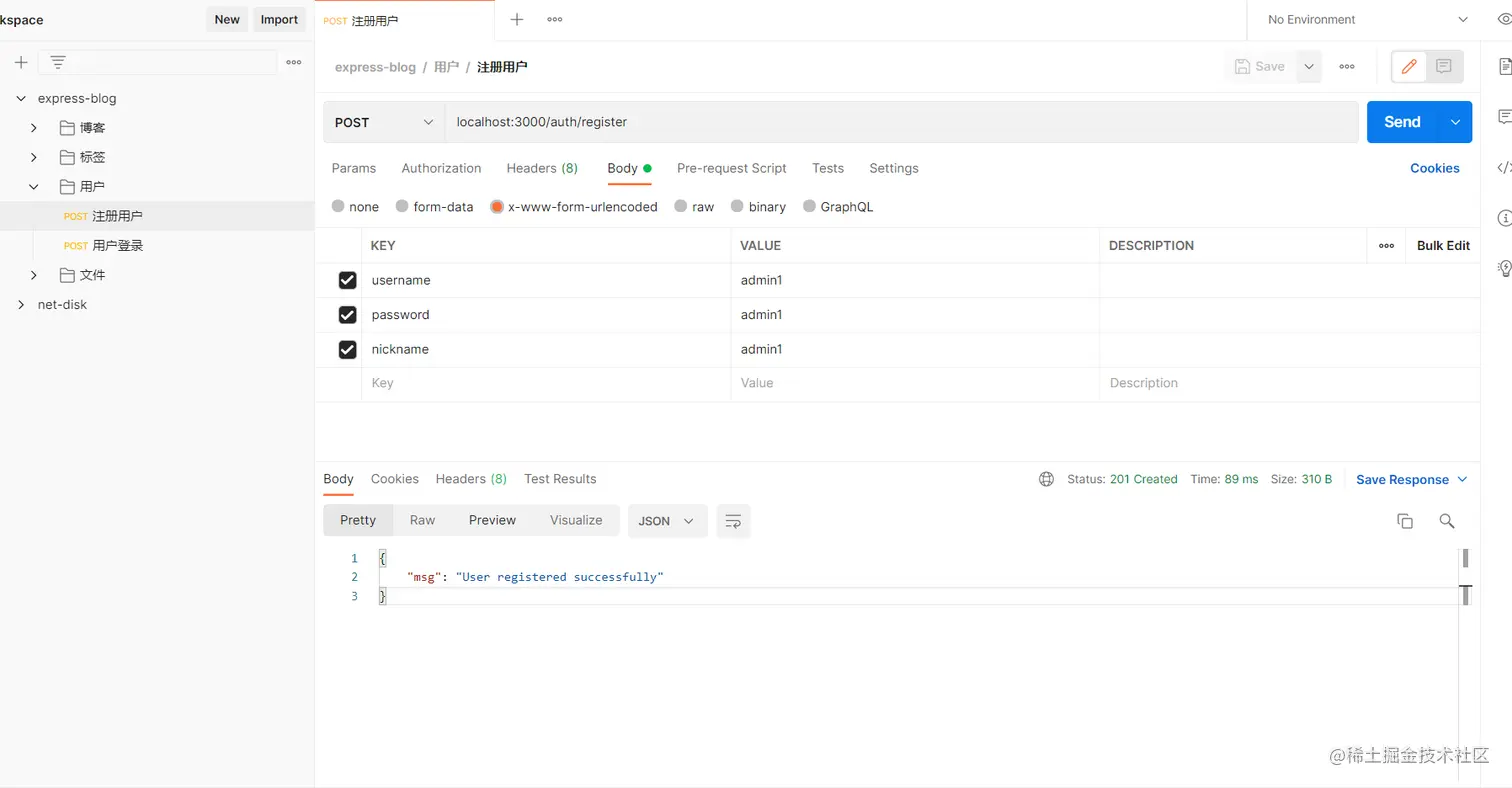The height and width of the screenshot is (788, 1512).
Task: Open the response Cookies tab
Action: 395,479
